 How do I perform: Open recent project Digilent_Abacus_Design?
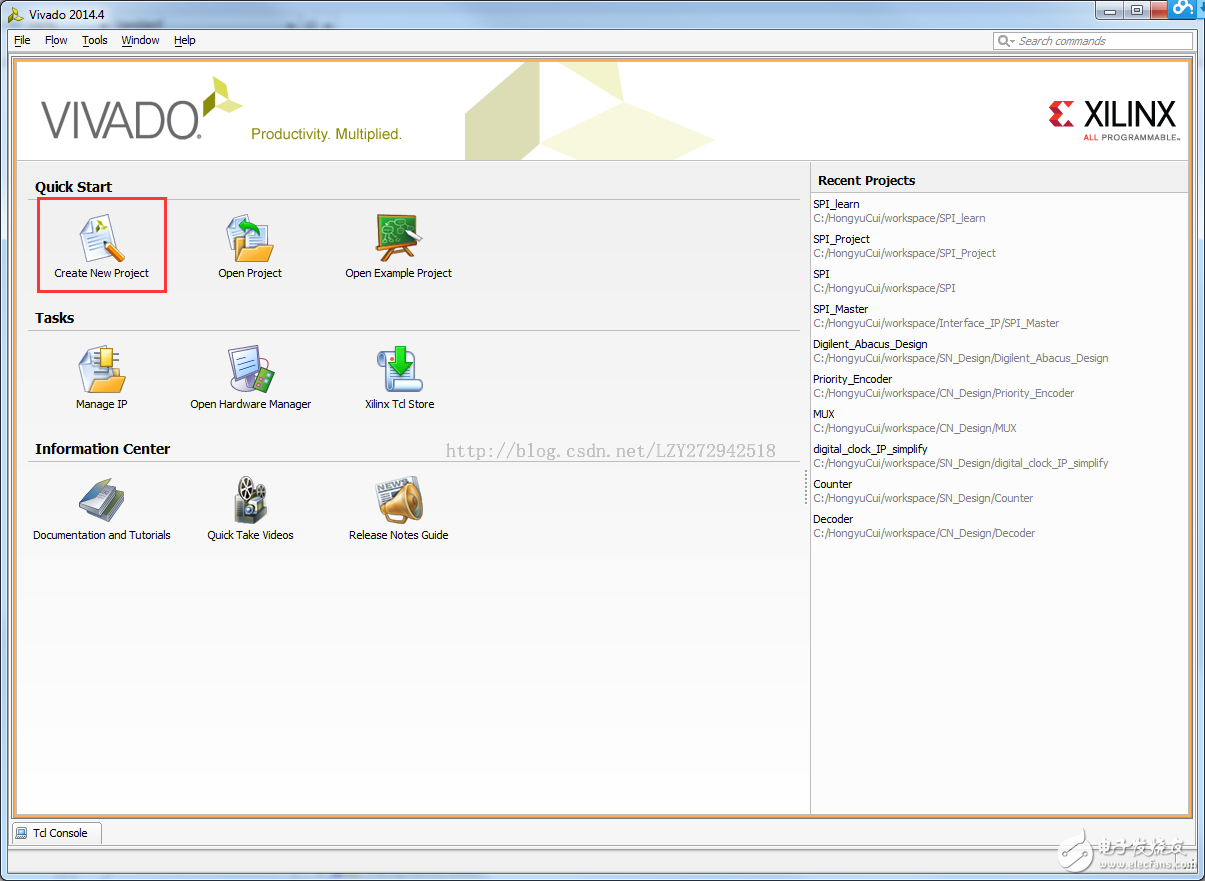click(x=870, y=344)
